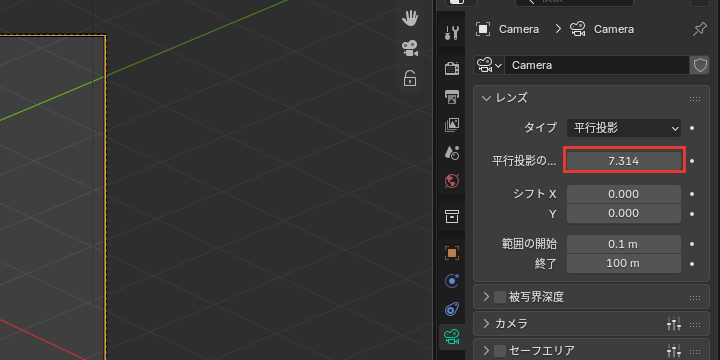
Task: Open the Physics properties tab
Action: click(452, 281)
